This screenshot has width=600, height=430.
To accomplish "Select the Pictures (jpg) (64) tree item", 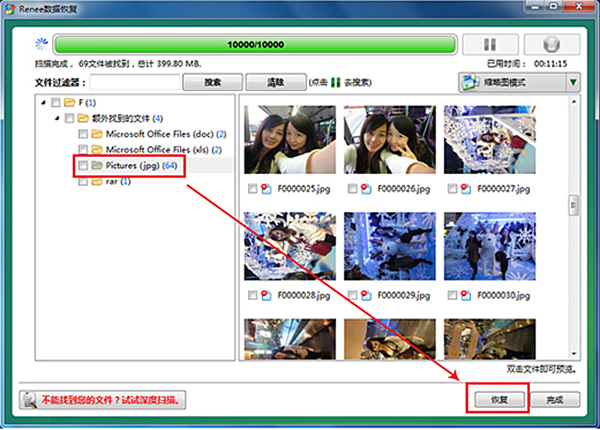I will pyautogui.click(x=141, y=165).
